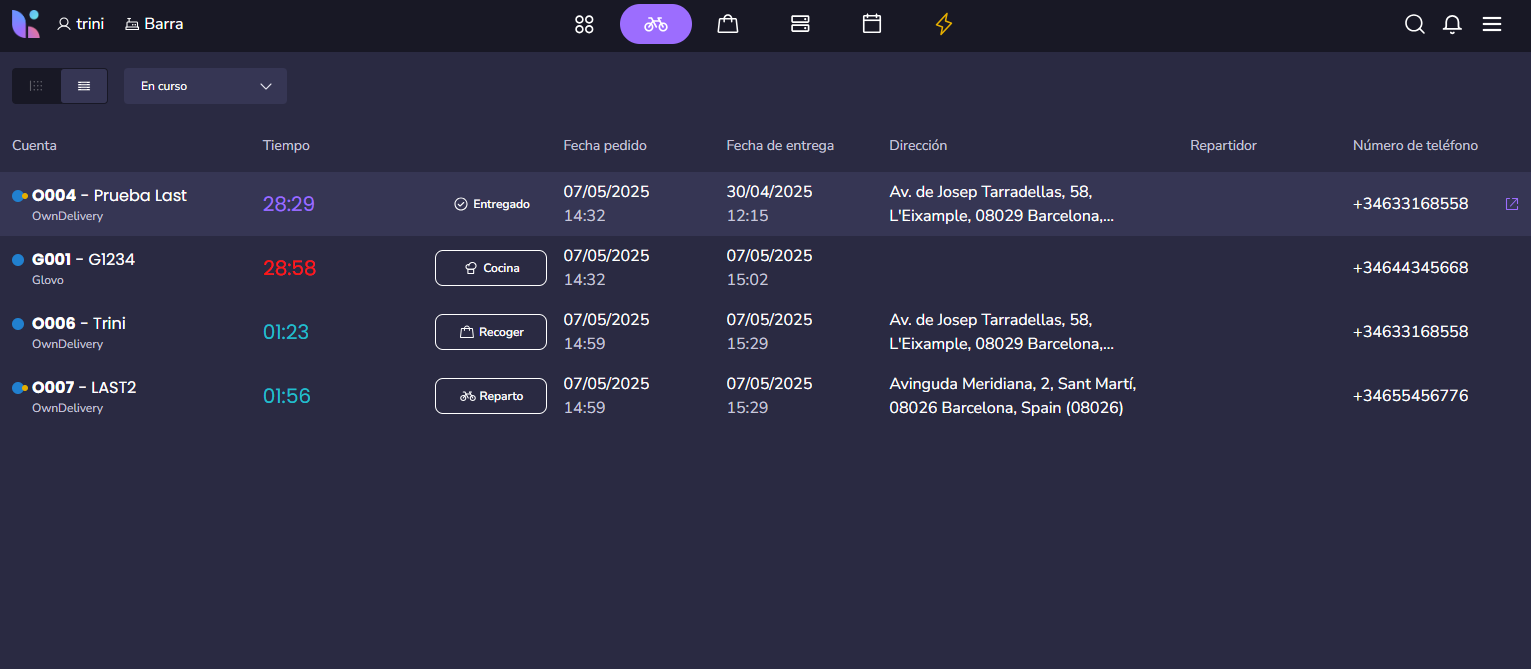Switch to the list rows view toggle
1531x669 pixels.
pos(84,86)
